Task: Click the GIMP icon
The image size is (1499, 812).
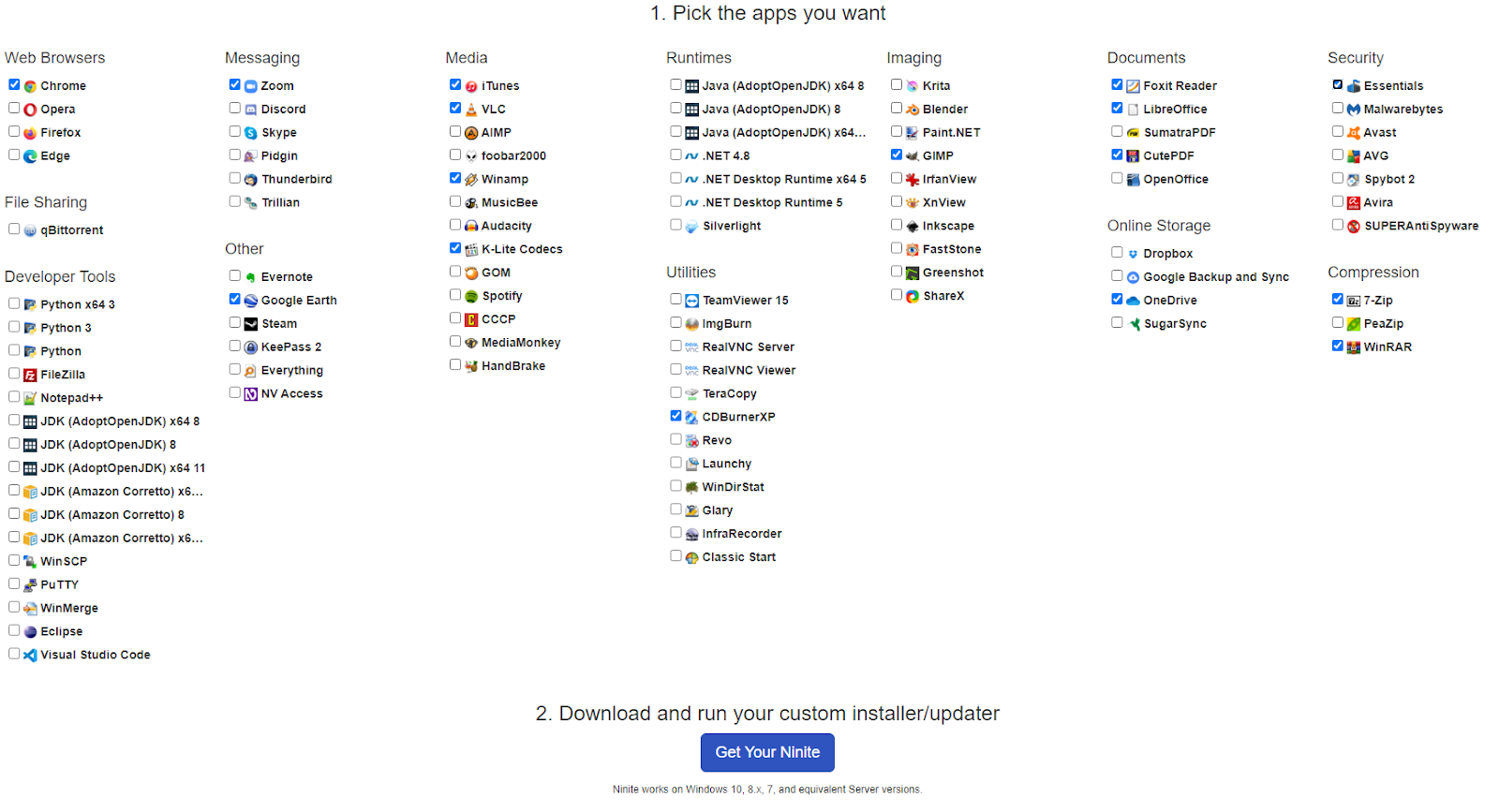Action: (912, 156)
